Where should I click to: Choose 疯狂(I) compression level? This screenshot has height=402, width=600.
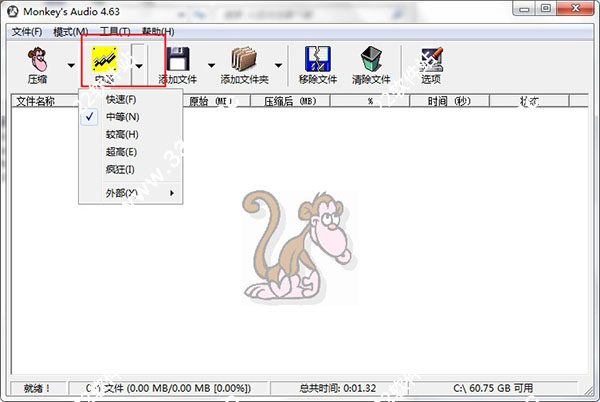click(130, 169)
